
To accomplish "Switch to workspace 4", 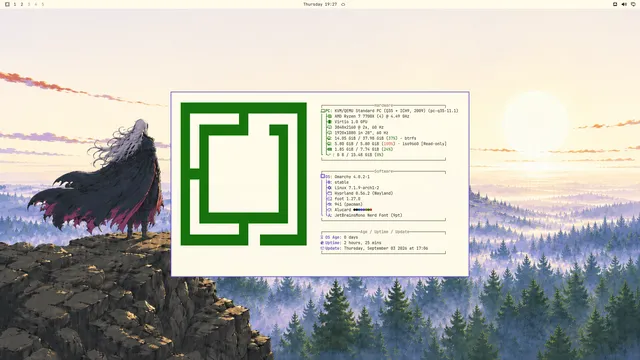I will (x=36, y=4).
